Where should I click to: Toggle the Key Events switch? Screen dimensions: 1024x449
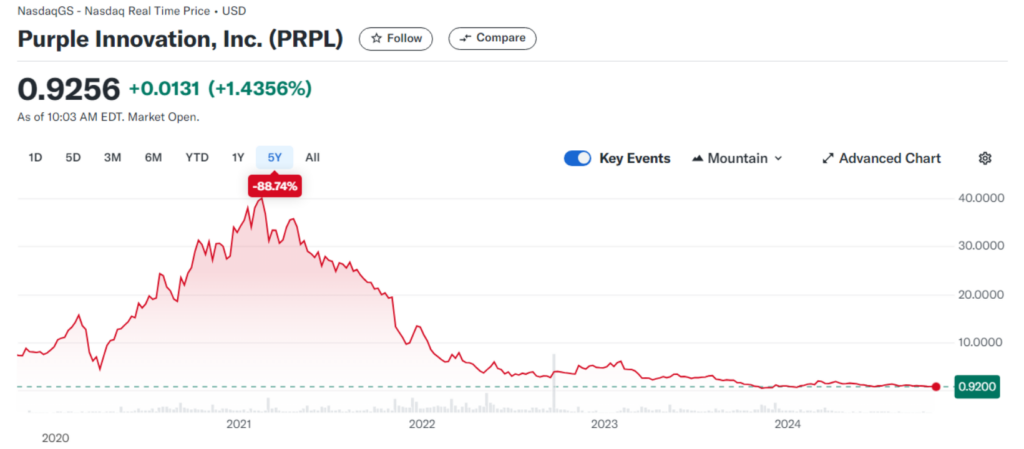(x=578, y=158)
